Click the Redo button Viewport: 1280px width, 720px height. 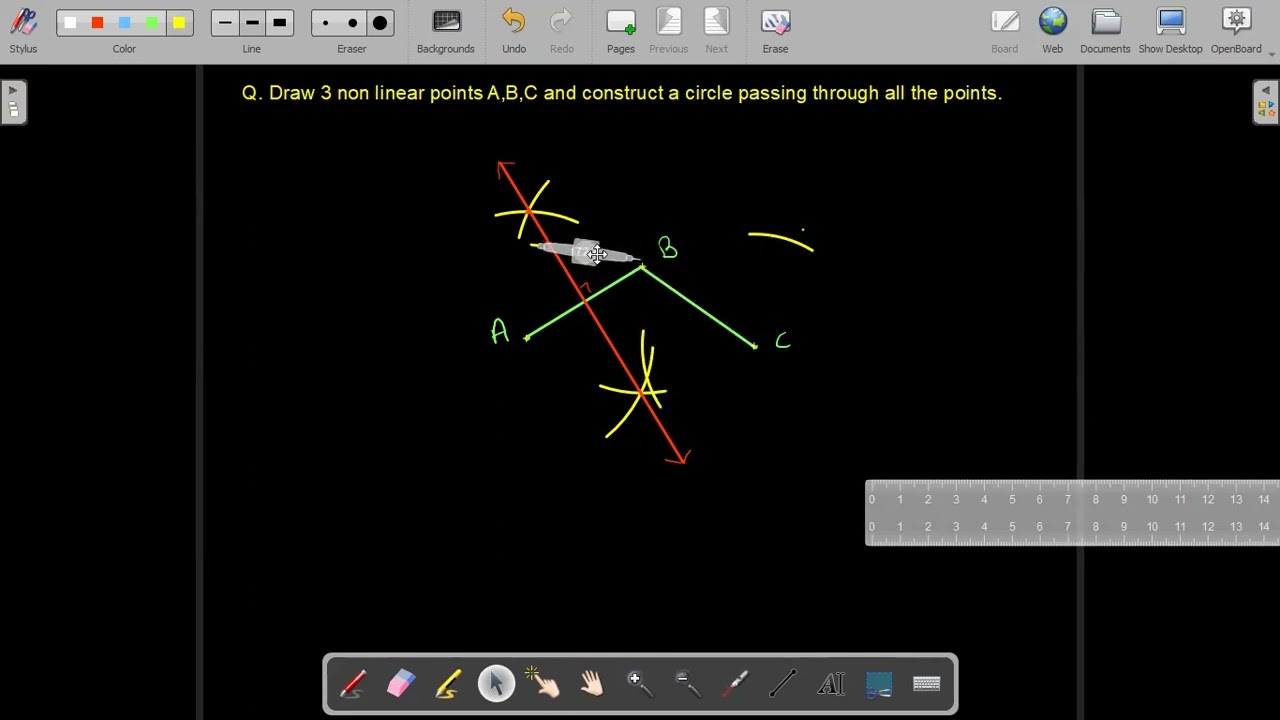(562, 31)
